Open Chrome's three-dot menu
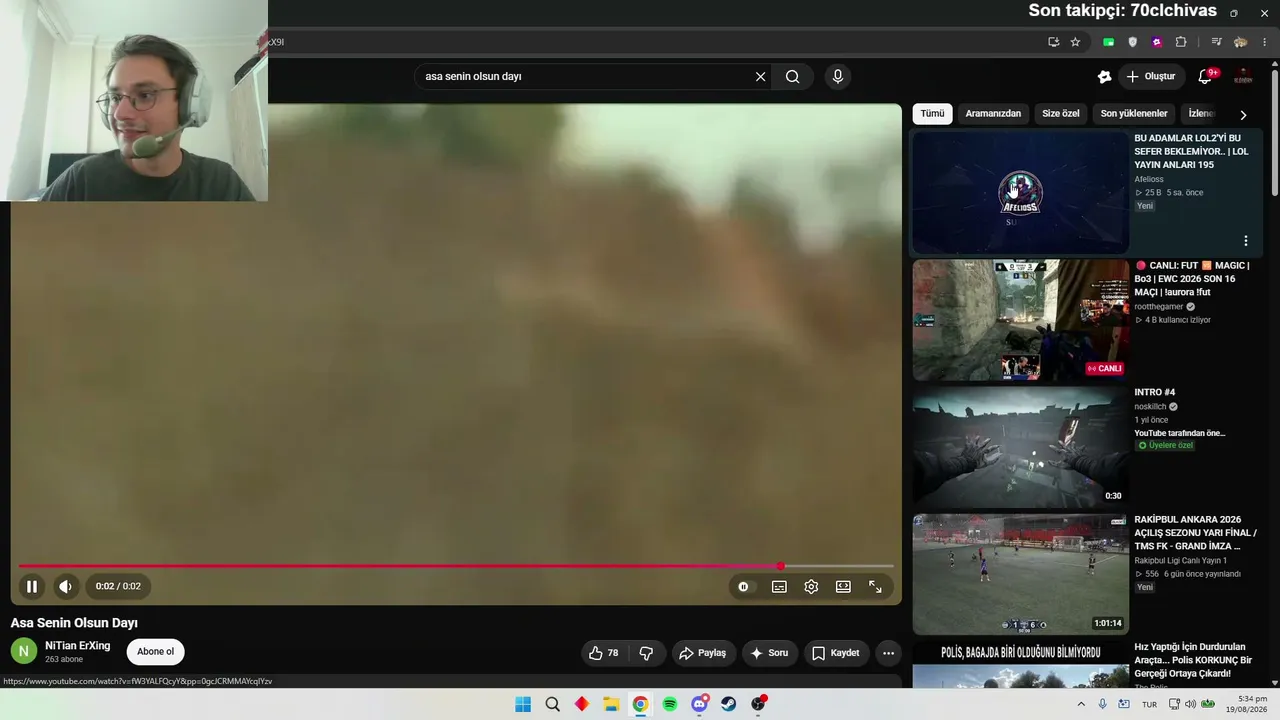The width and height of the screenshot is (1280, 720). pos(1265,42)
